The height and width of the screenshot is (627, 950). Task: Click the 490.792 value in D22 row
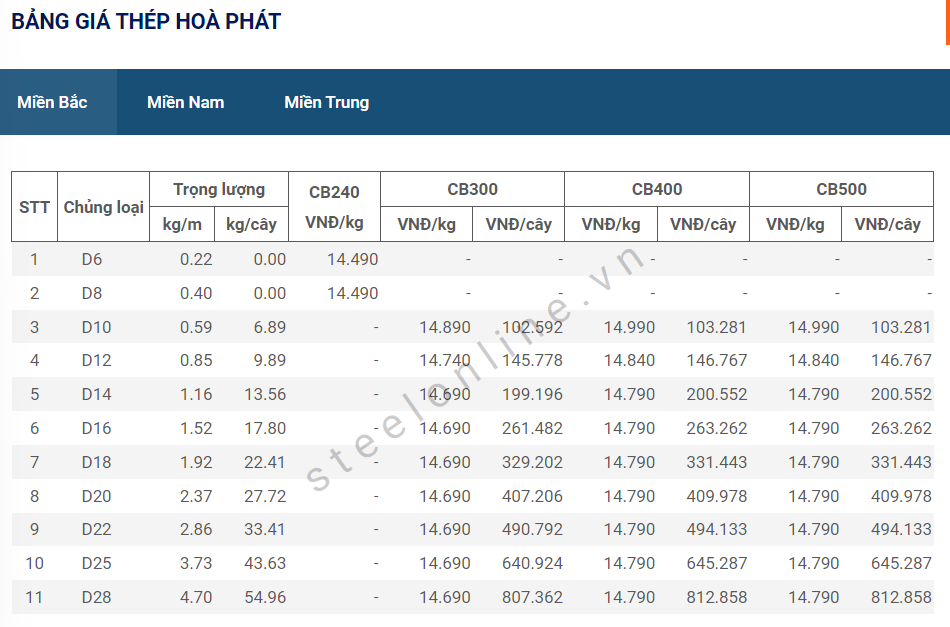point(533,529)
